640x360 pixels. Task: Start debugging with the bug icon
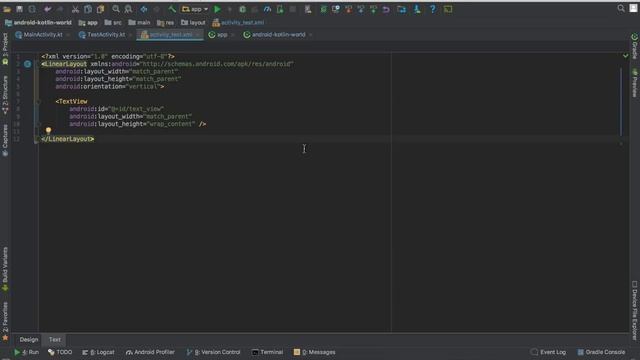coord(242,9)
